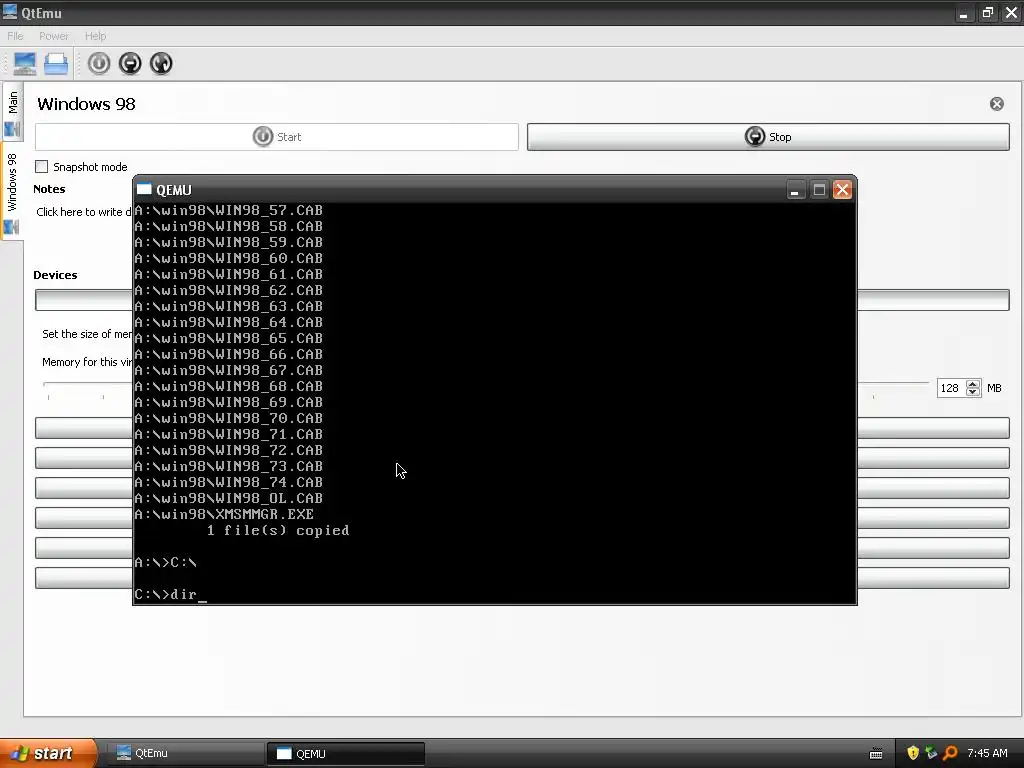Click the WIN98_74.CAB line in the console
Viewport: 1024px width, 768px height.
coord(229,482)
